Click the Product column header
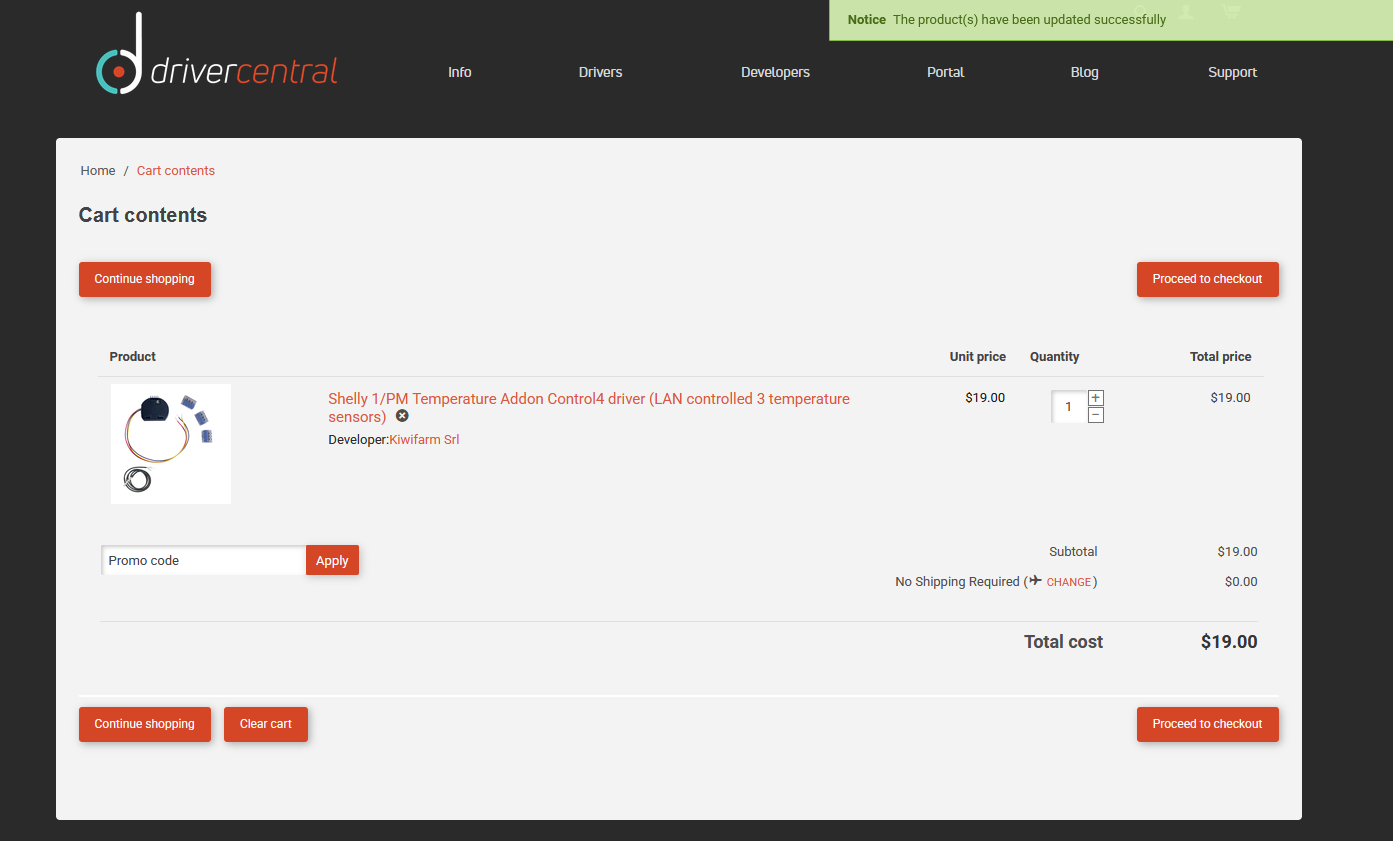1393x841 pixels. tap(133, 357)
